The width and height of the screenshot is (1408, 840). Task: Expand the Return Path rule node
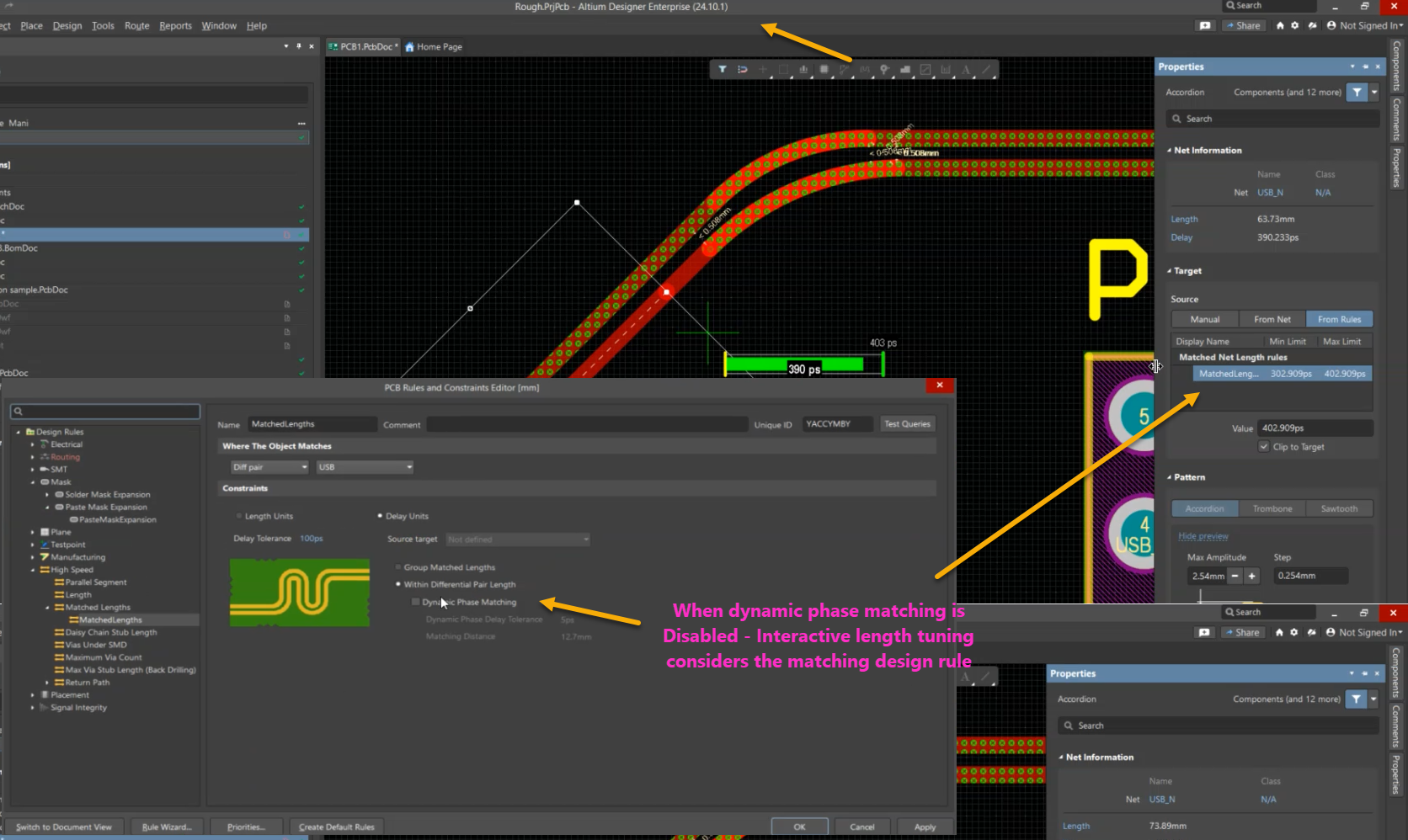click(47, 683)
